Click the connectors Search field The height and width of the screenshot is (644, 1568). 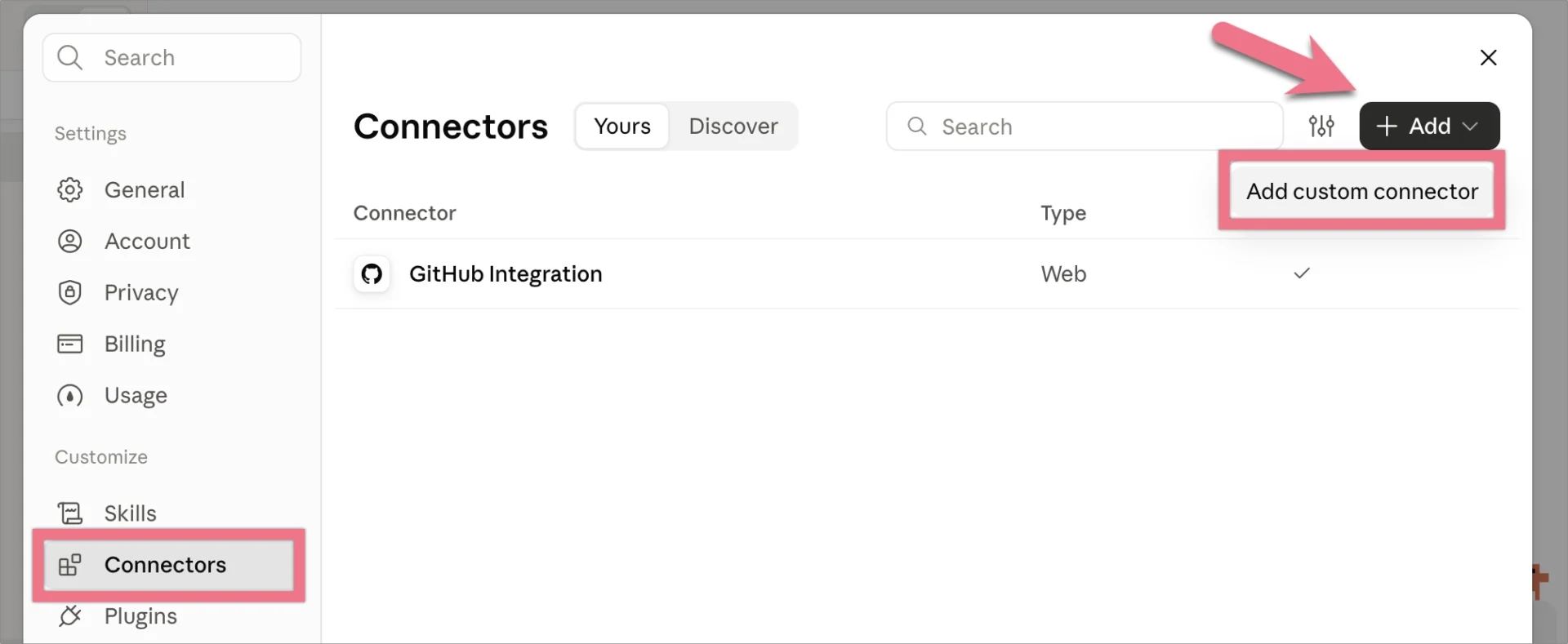pos(1085,126)
